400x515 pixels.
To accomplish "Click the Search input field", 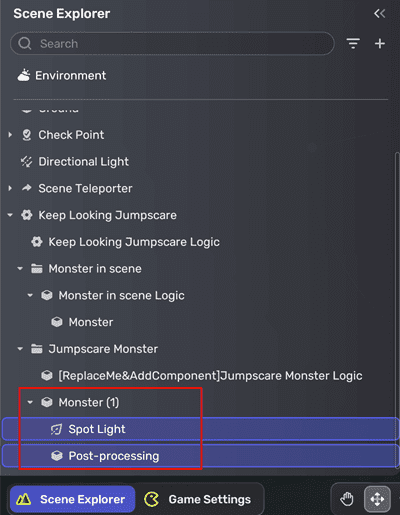I will click(x=172, y=44).
